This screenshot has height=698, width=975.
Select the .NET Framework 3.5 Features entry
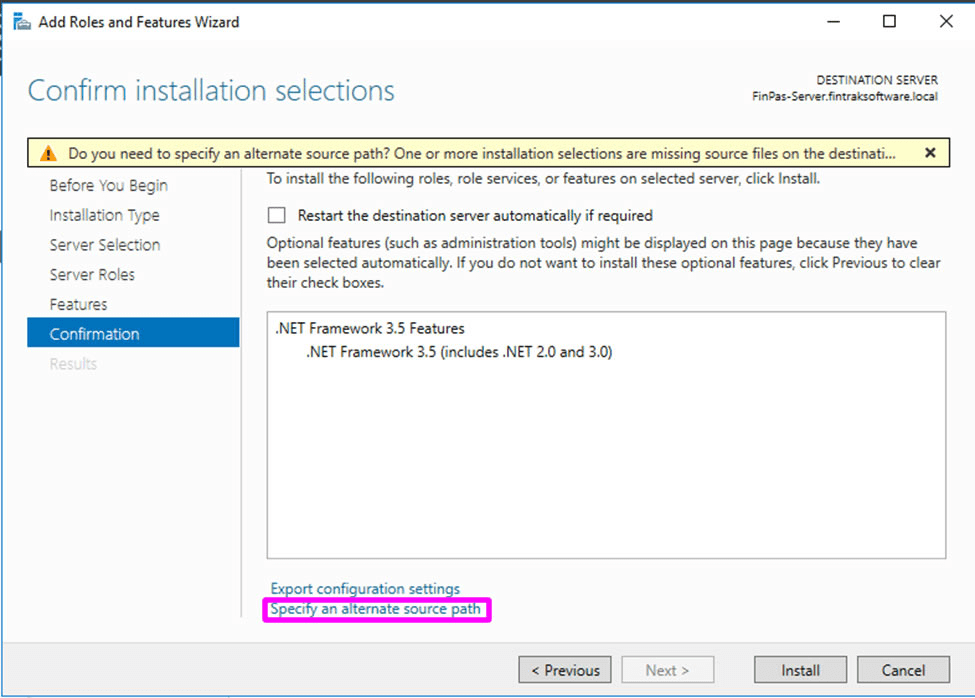(370, 328)
